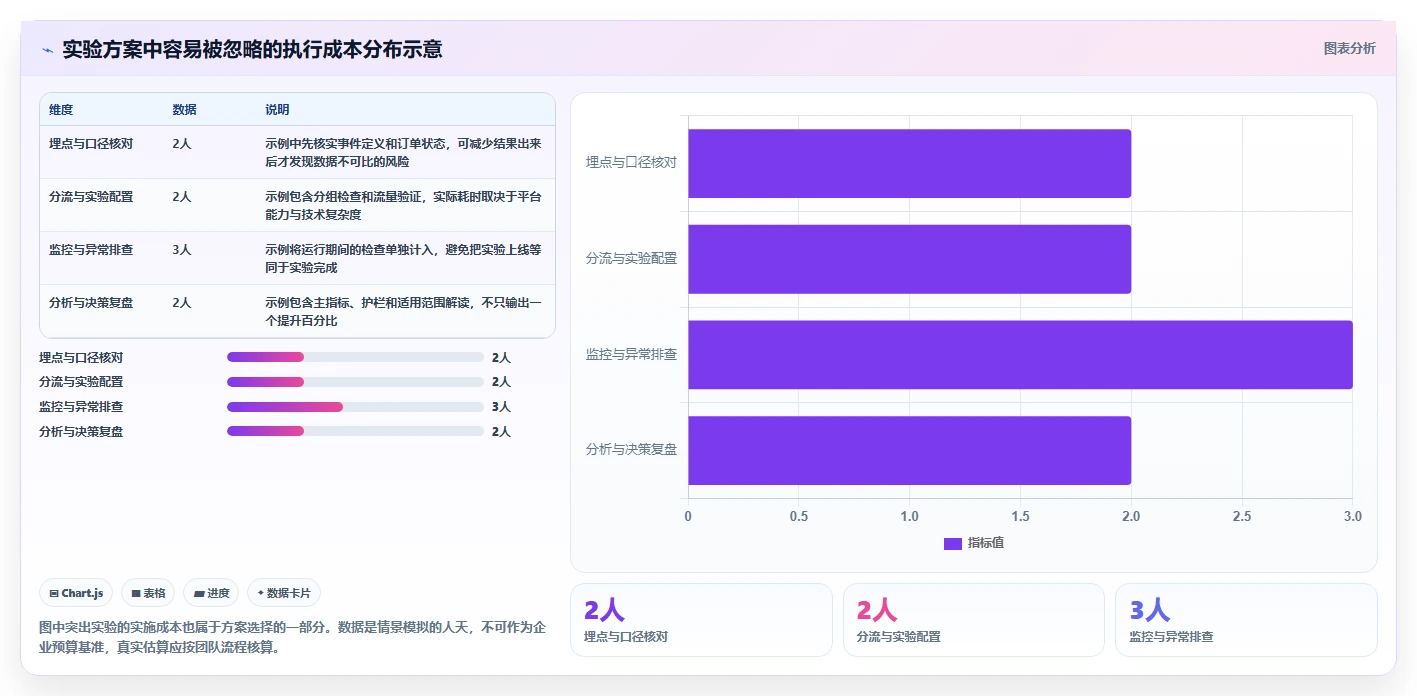Click the 监控与异常排查 chart bar

point(1020,355)
